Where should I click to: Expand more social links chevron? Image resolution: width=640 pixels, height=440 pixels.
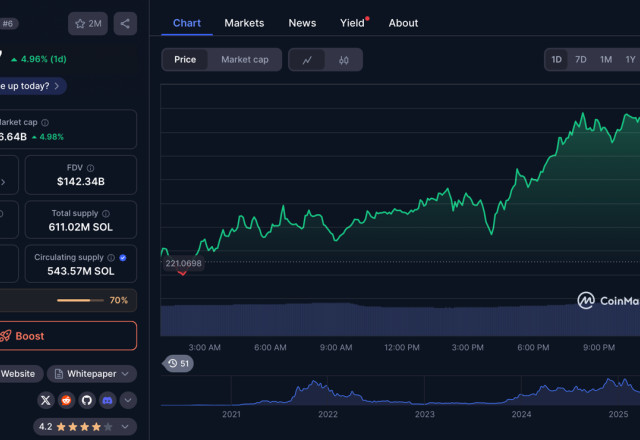point(128,400)
